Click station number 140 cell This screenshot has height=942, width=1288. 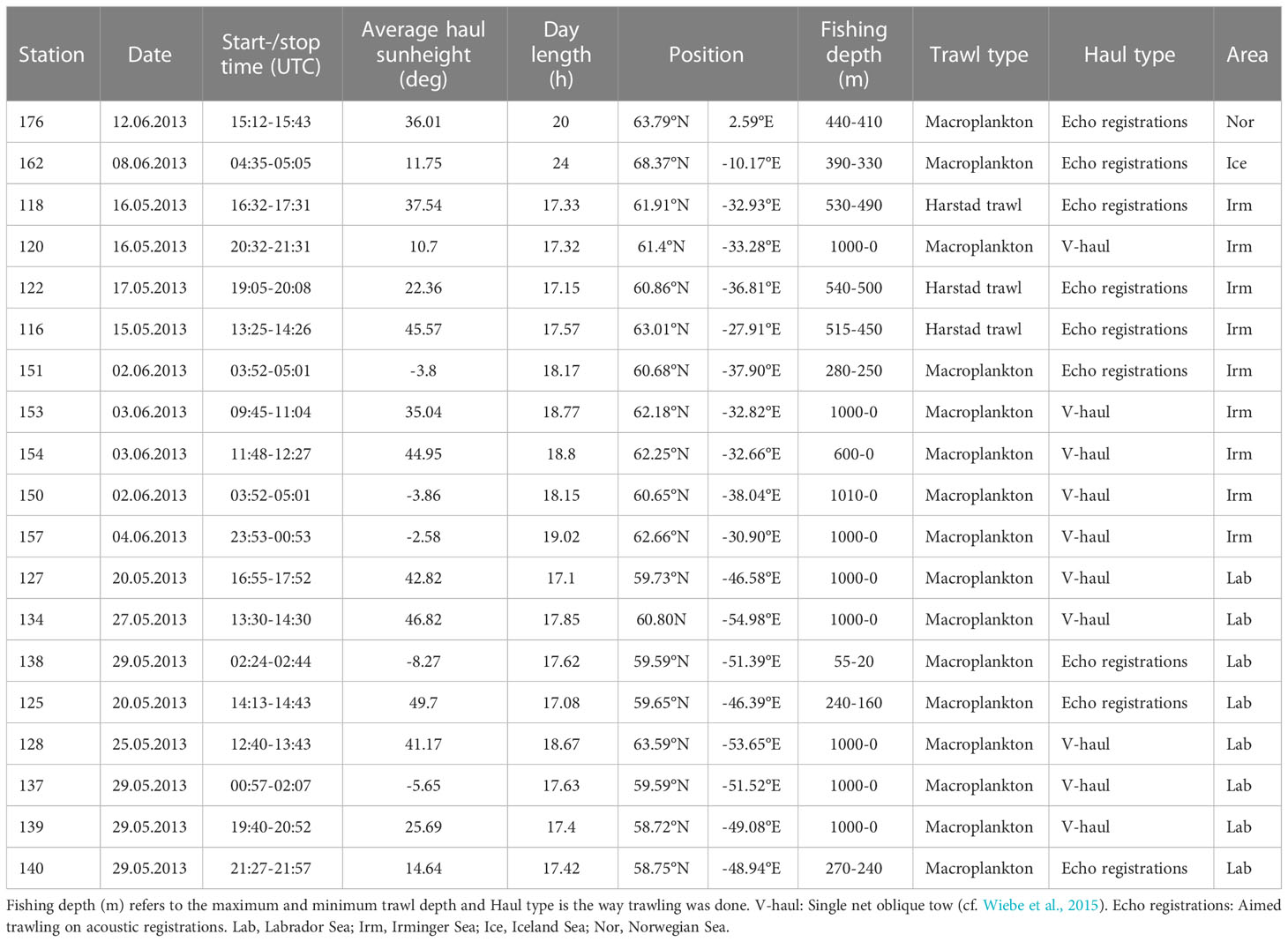31,869
